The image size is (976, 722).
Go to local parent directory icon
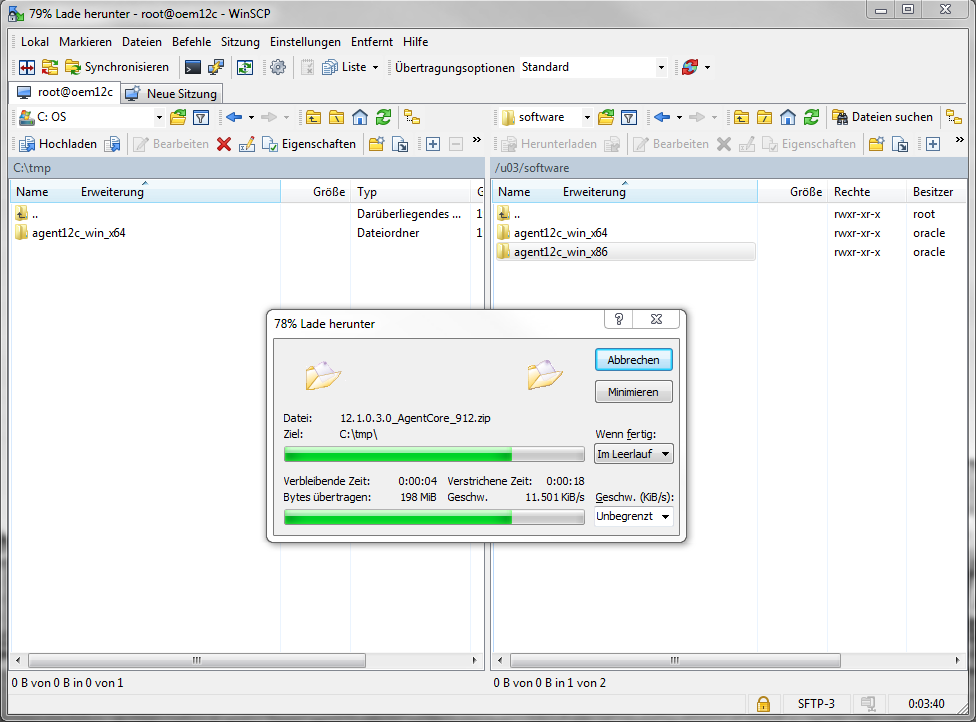(314, 117)
